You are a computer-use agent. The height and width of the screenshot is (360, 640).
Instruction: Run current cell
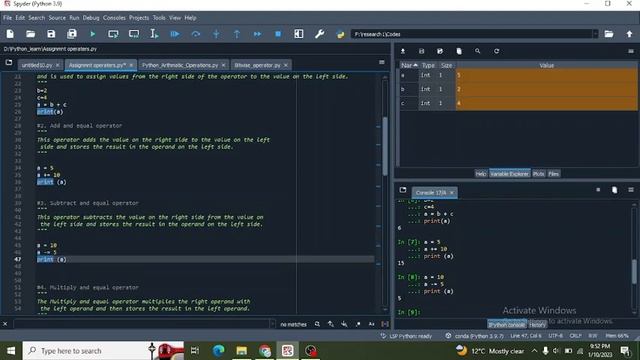113,34
